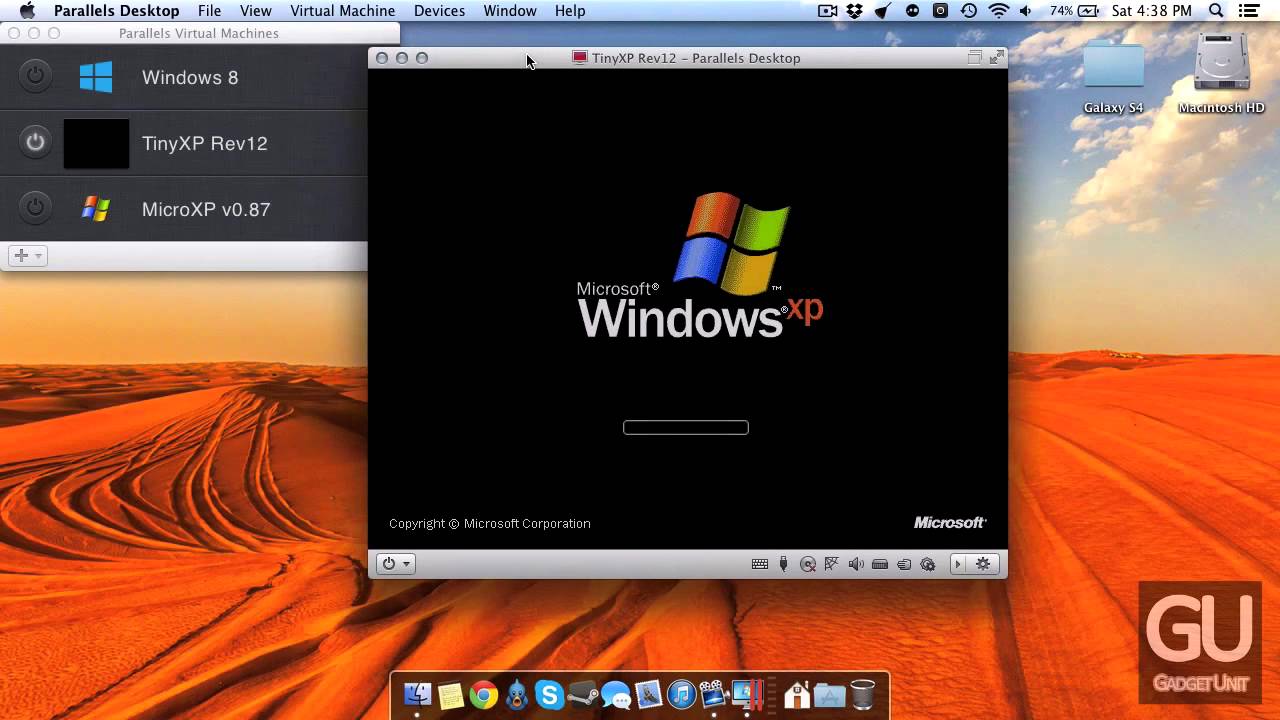Open the Wi-Fi status menu

998,11
